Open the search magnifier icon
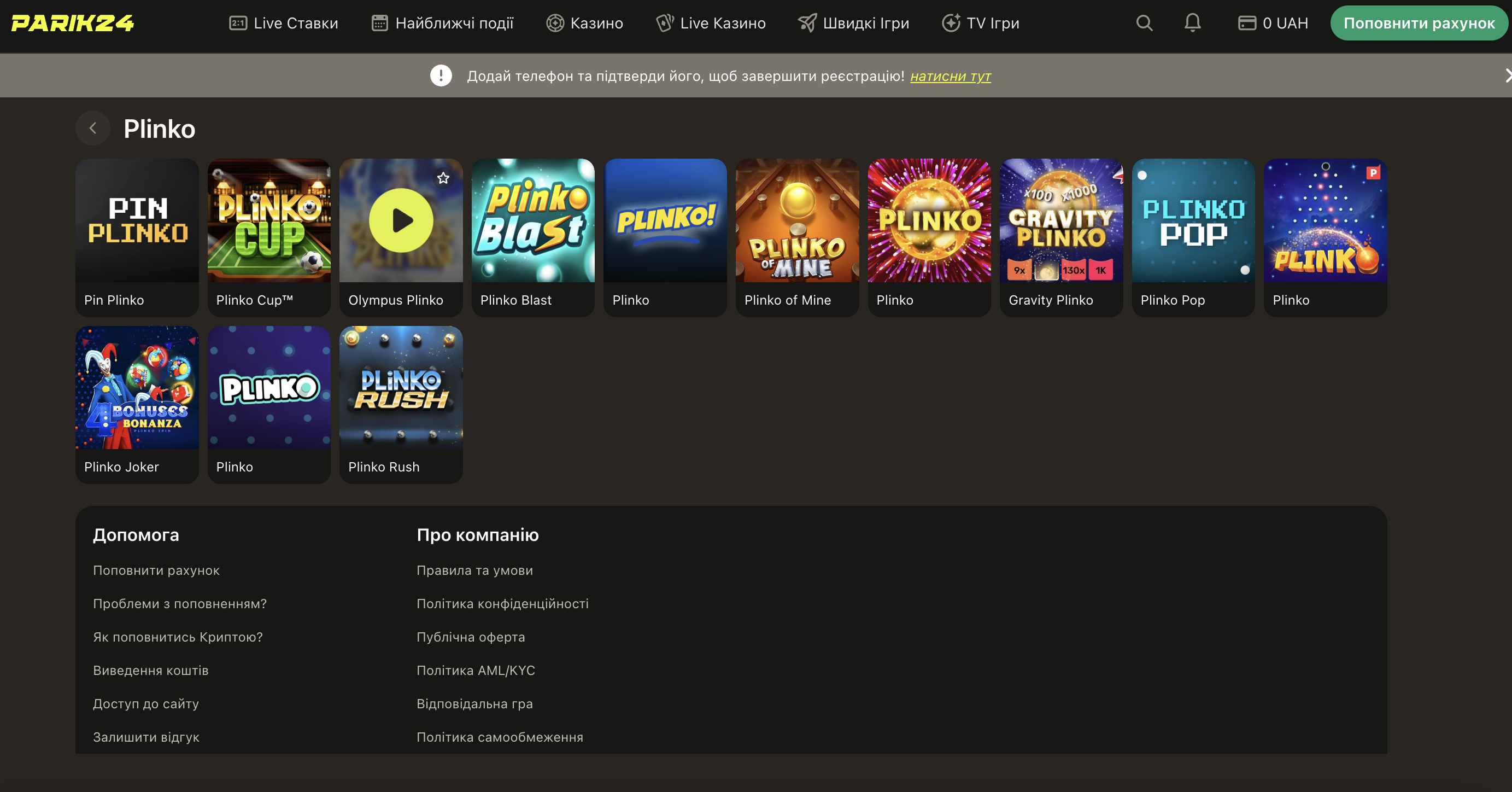This screenshot has width=1512, height=792. coord(1144,23)
